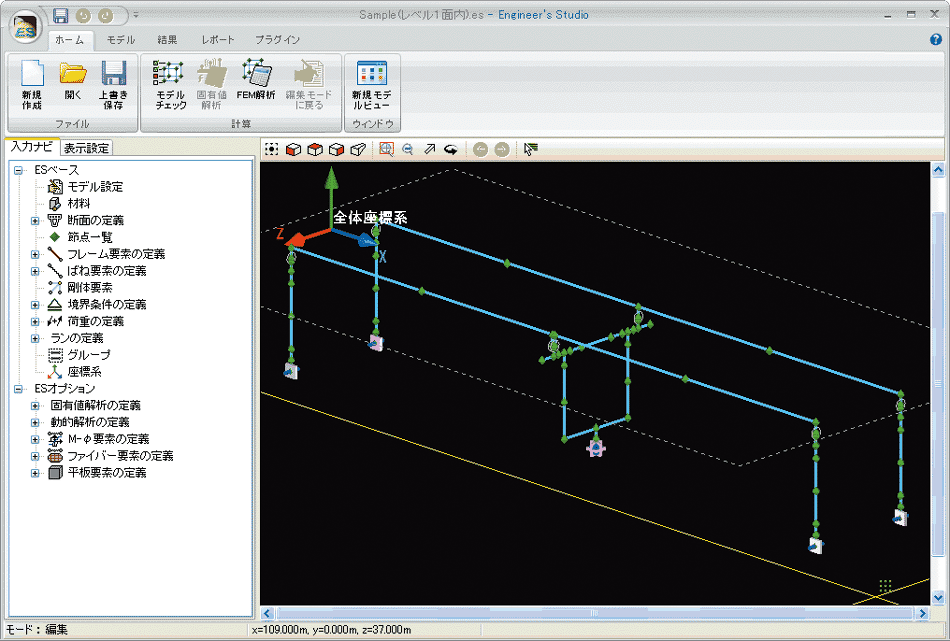Select the 入力ナビ panel tab
The height and width of the screenshot is (641, 950).
coord(32,147)
